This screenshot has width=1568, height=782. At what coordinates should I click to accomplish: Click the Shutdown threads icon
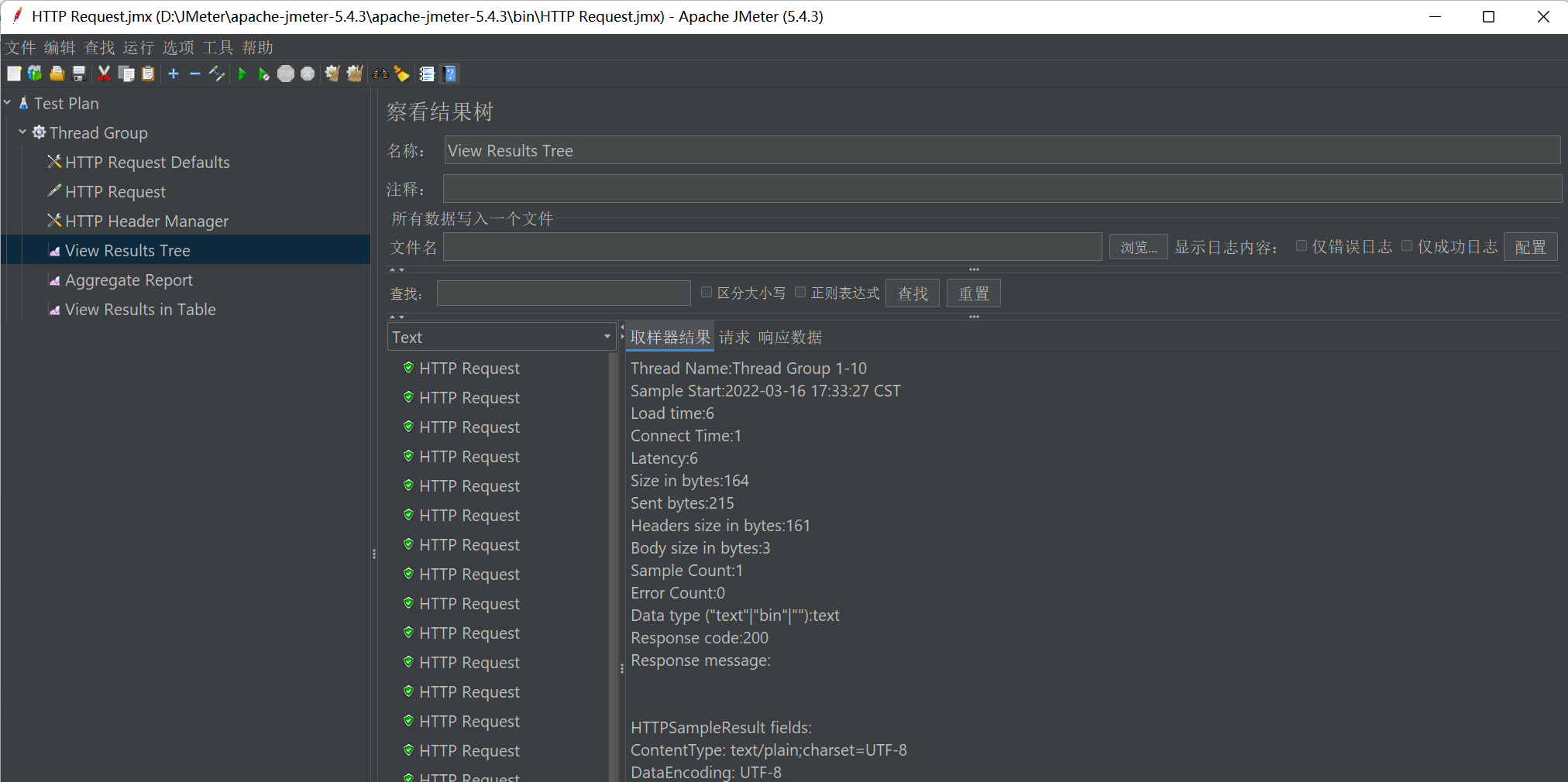click(308, 74)
